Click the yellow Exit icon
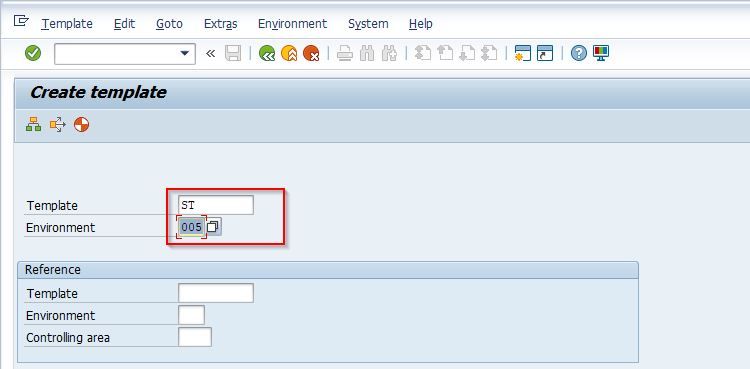Viewport: 750px width, 369px height. tap(289, 53)
